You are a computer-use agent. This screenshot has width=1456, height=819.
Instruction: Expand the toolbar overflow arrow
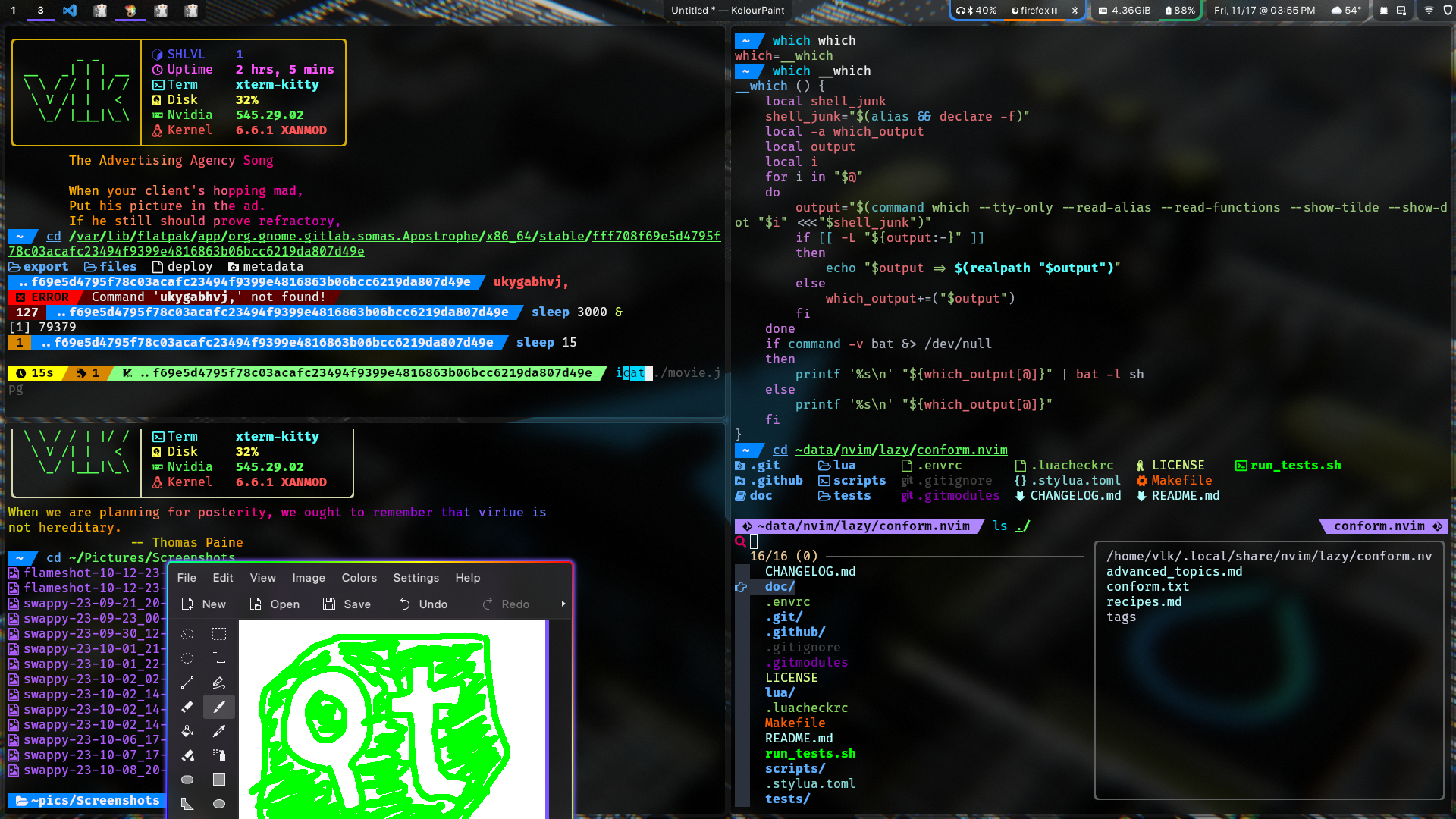coord(563,604)
